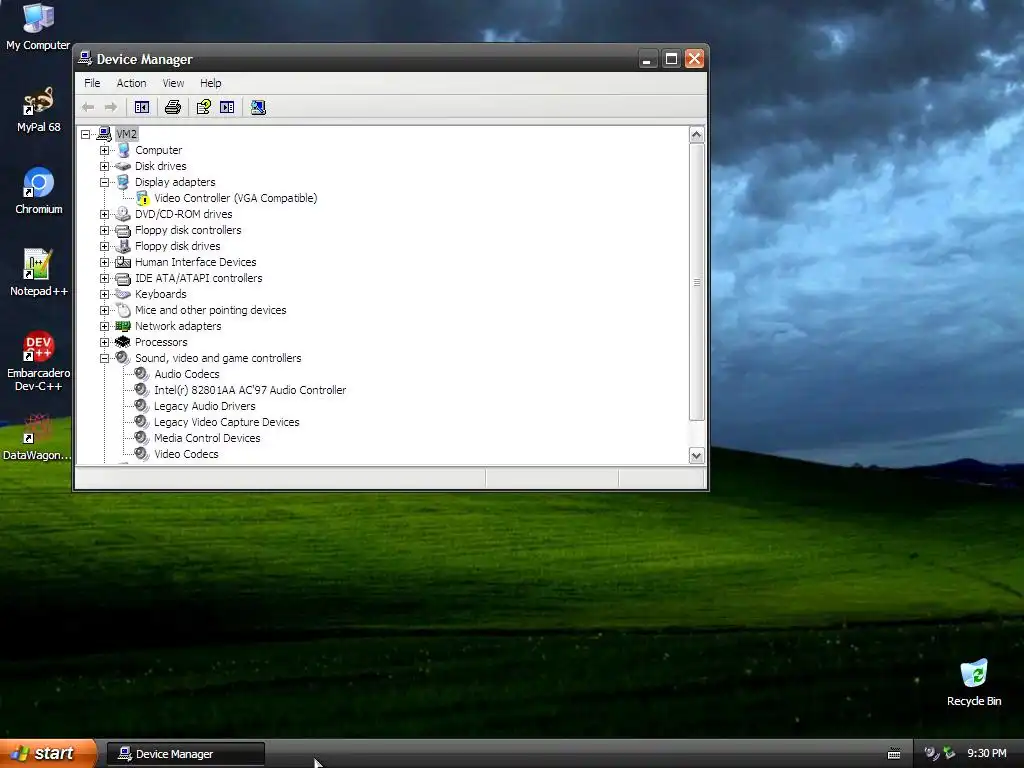Open the File menu
This screenshot has width=1024, height=768.
[92, 83]
